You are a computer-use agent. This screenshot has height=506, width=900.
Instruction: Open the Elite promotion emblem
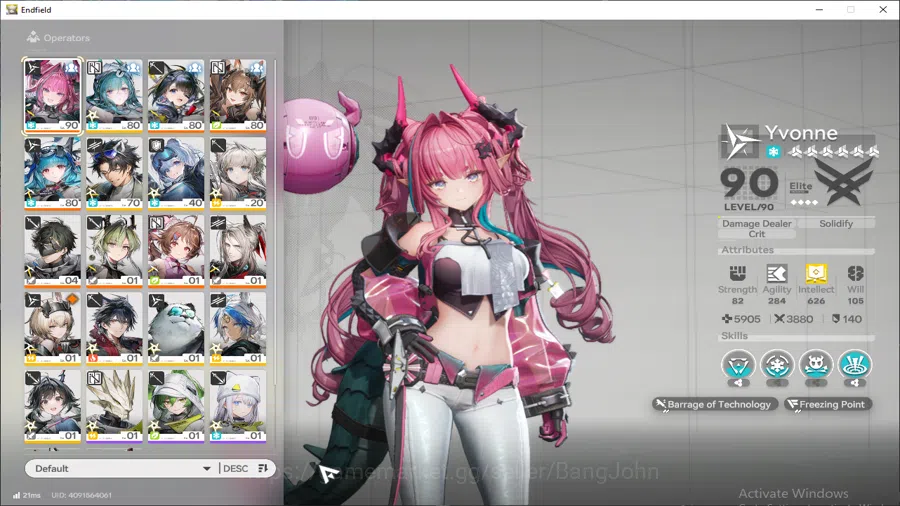[843, 182]
